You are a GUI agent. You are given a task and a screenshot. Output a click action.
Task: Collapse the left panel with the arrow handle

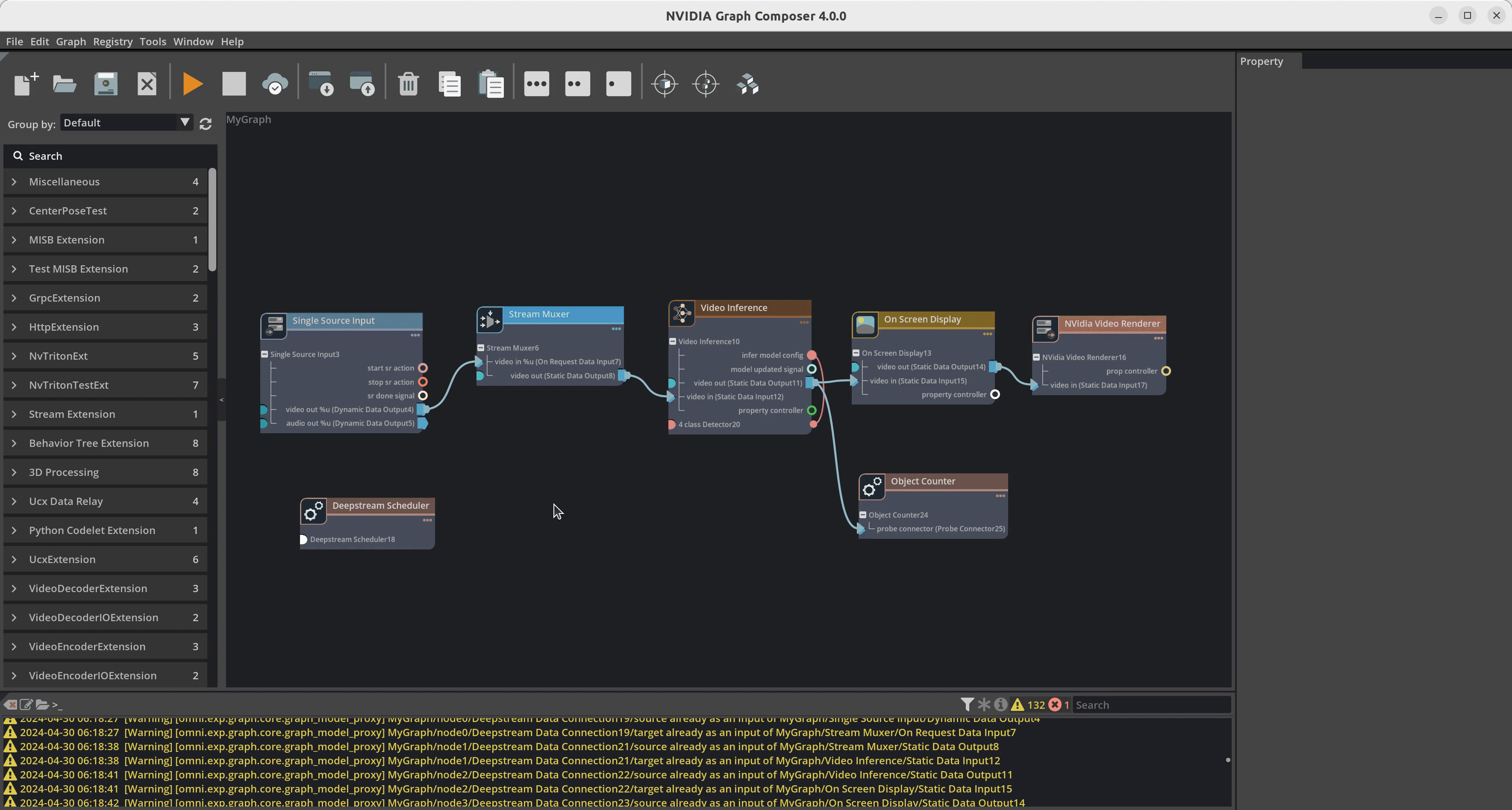tap(221, 400)
